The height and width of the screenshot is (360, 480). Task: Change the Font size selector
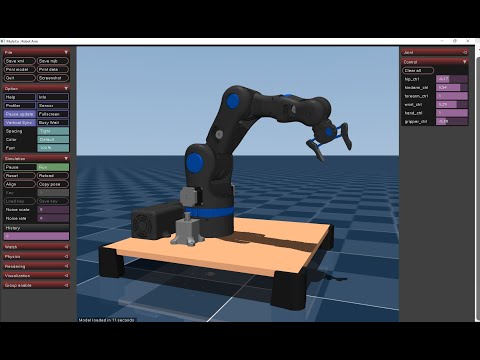(53, 148)
